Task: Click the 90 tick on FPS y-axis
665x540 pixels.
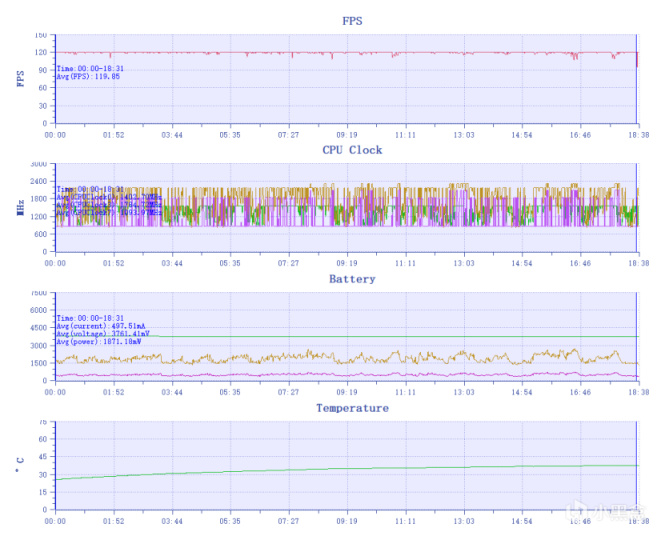Action: [42, 70]
